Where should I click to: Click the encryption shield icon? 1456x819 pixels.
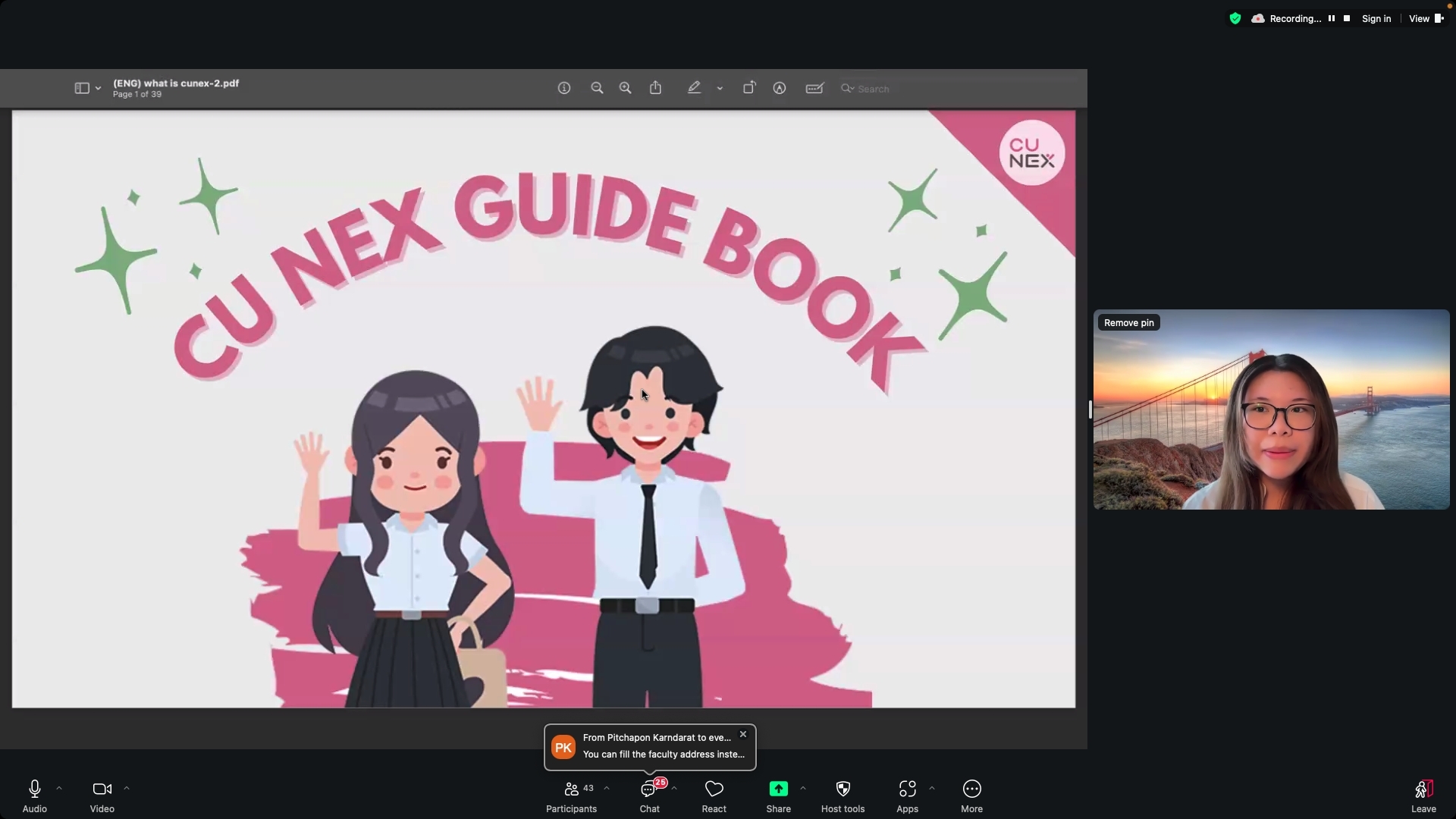pos(1235,18)
